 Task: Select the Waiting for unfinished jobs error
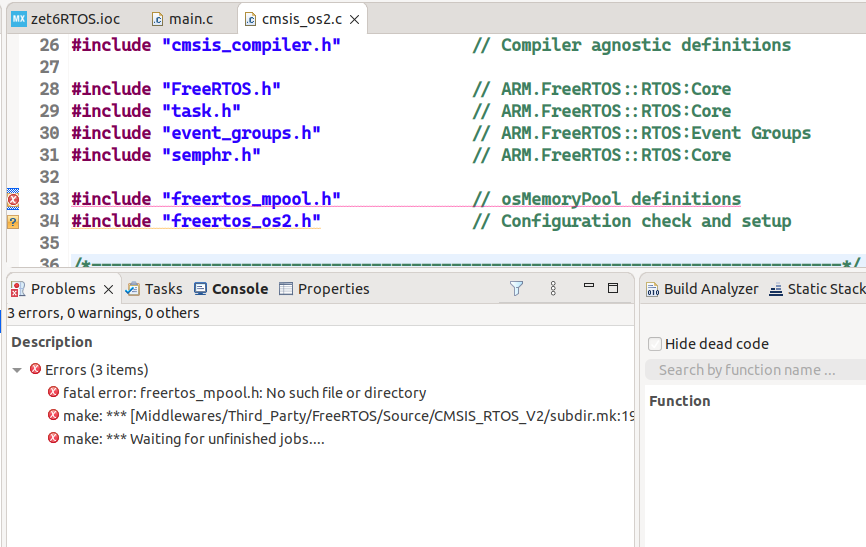pos(193,439)
